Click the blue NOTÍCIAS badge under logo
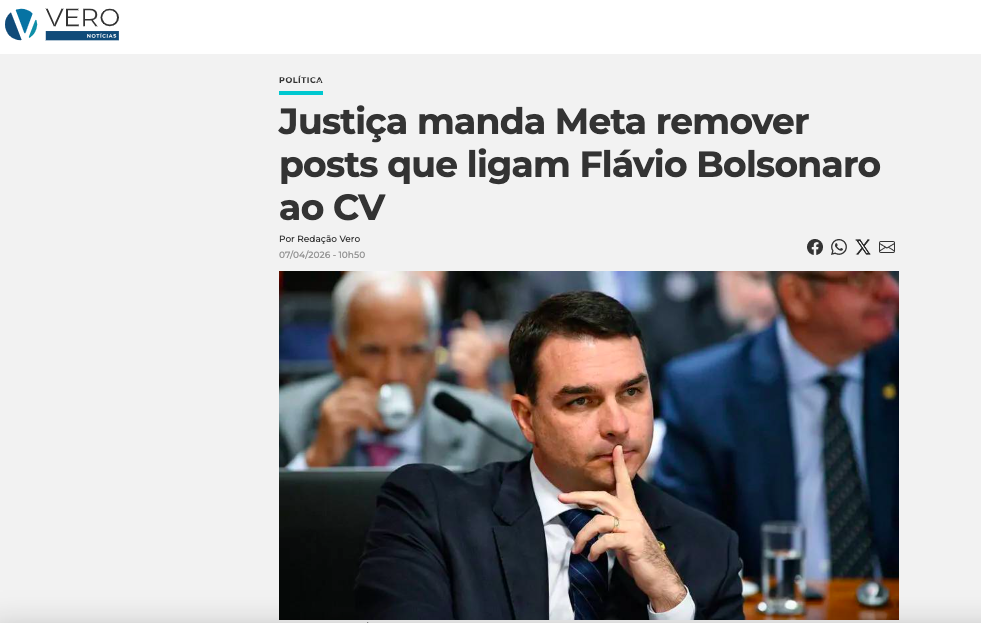 [x=82, y=36]
